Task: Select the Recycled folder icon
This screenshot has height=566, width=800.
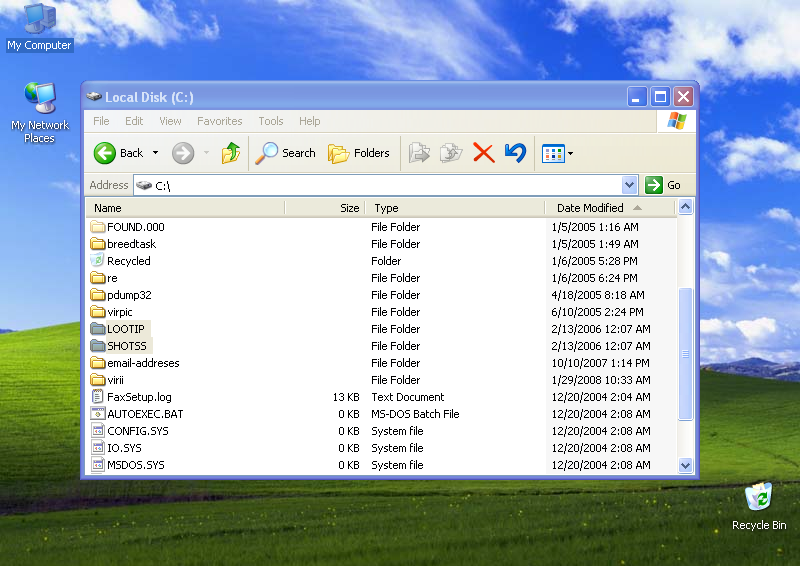Action: click(x=97, y=260)
